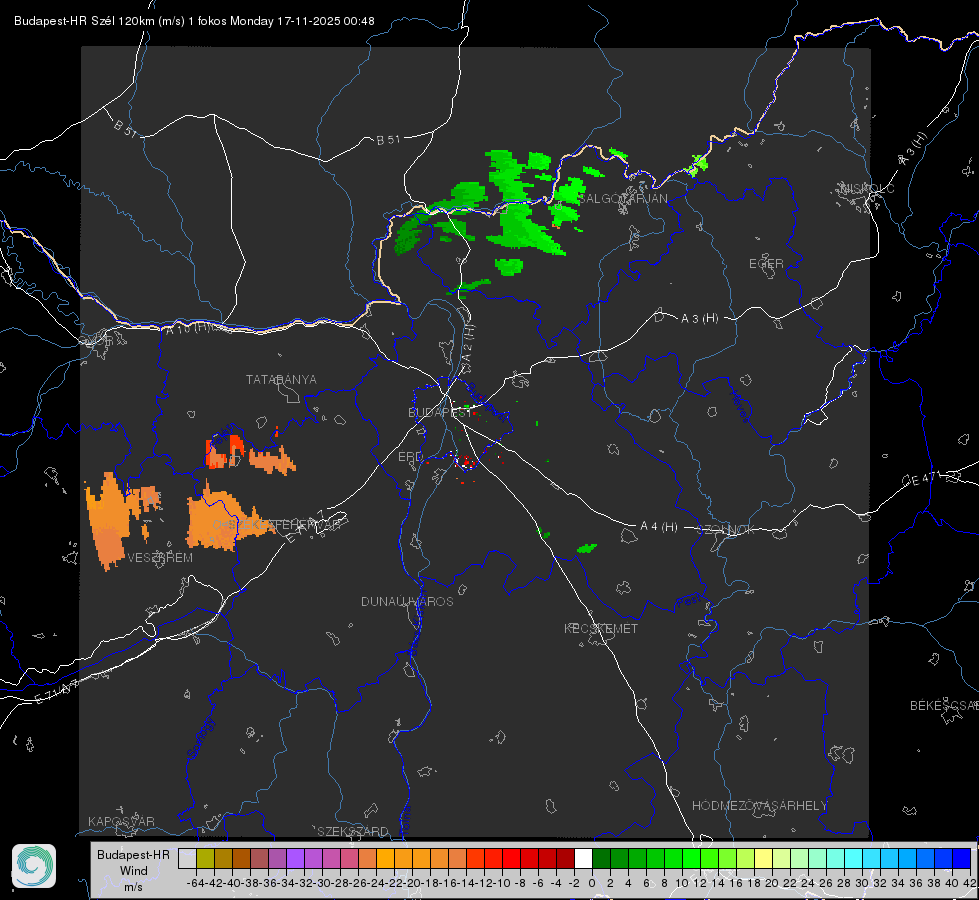Click the A 4 (H) road label
Image resolution: width=979 pixels, height=900 pixels.
click(659, 527)
